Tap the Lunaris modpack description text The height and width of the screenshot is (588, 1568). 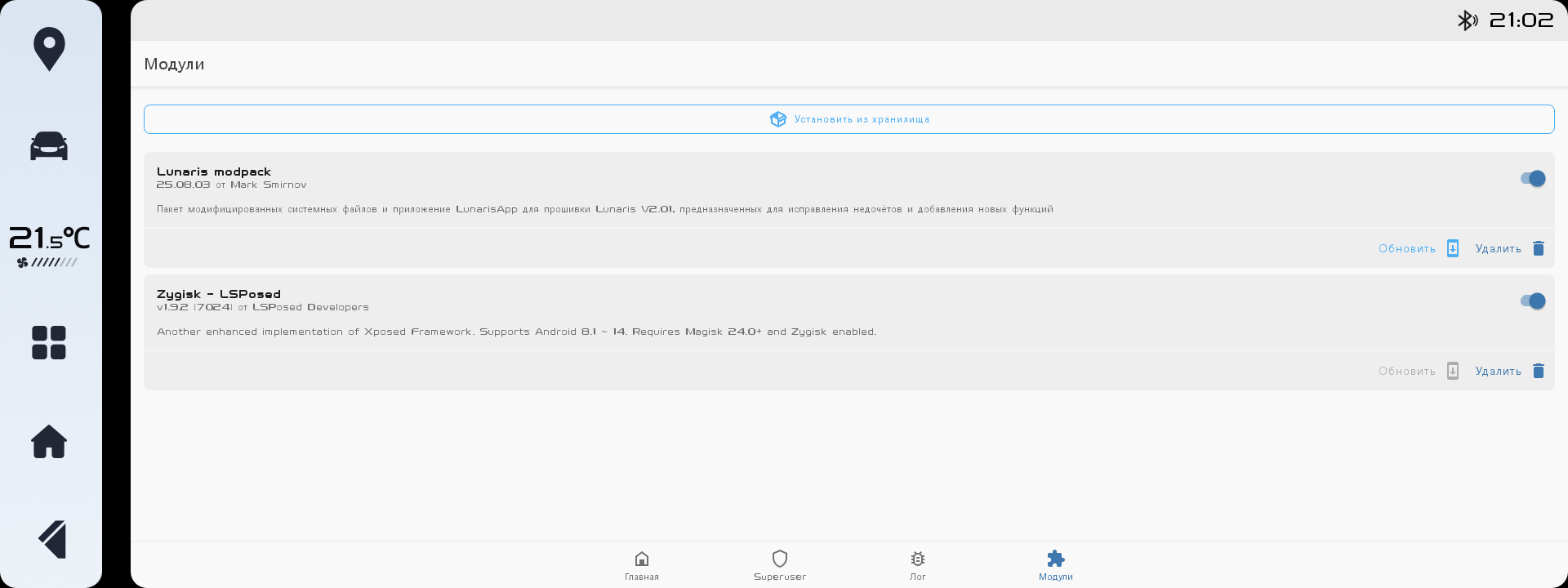point(605,209)
